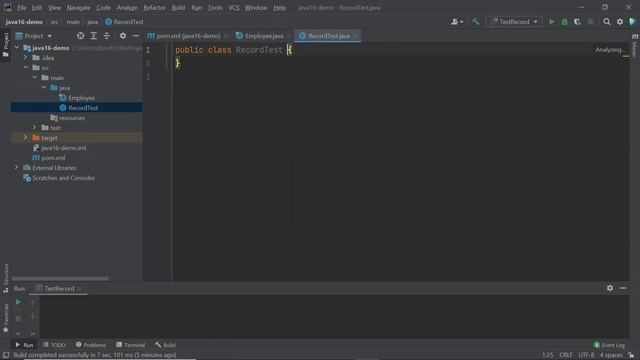Expand the target folder
Viewport: 640px width, 360px height.
25,138
